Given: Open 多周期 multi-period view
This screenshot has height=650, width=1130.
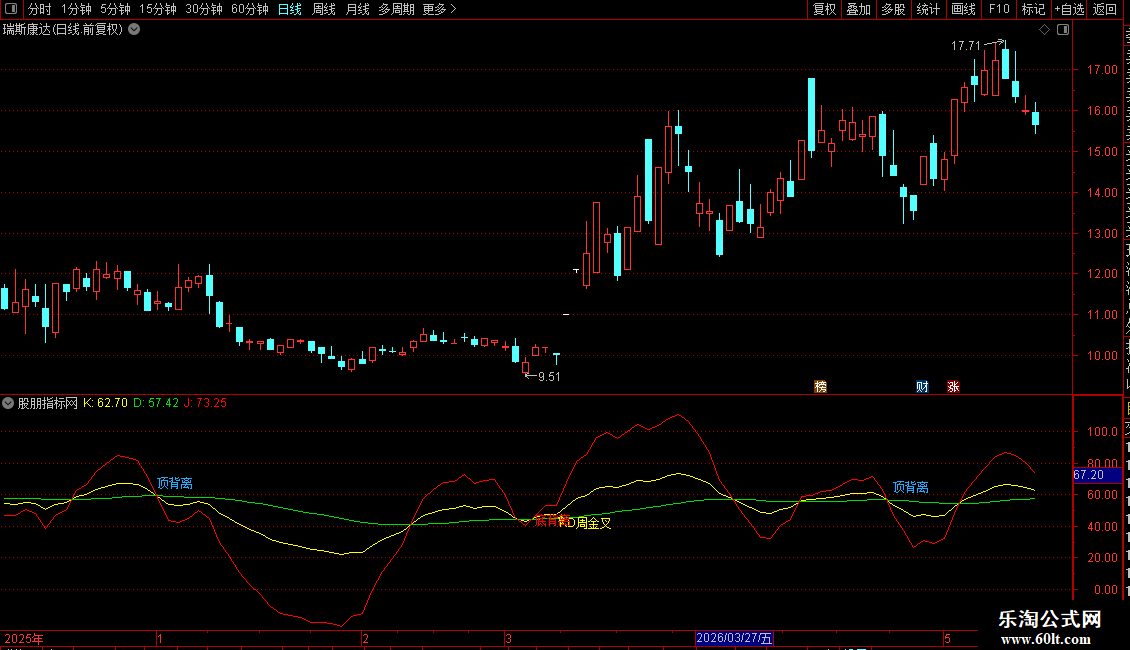Looking at the screenshot, I should pyautogui.click(x=396, y=9).
